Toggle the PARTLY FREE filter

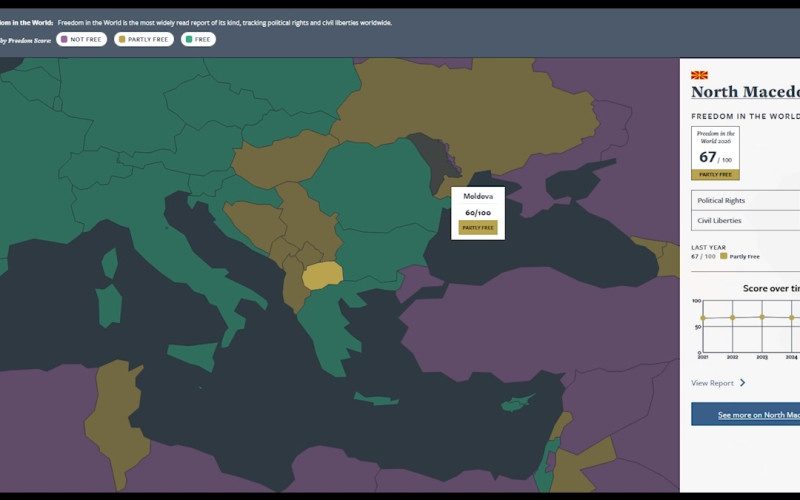tap(143, 39)
